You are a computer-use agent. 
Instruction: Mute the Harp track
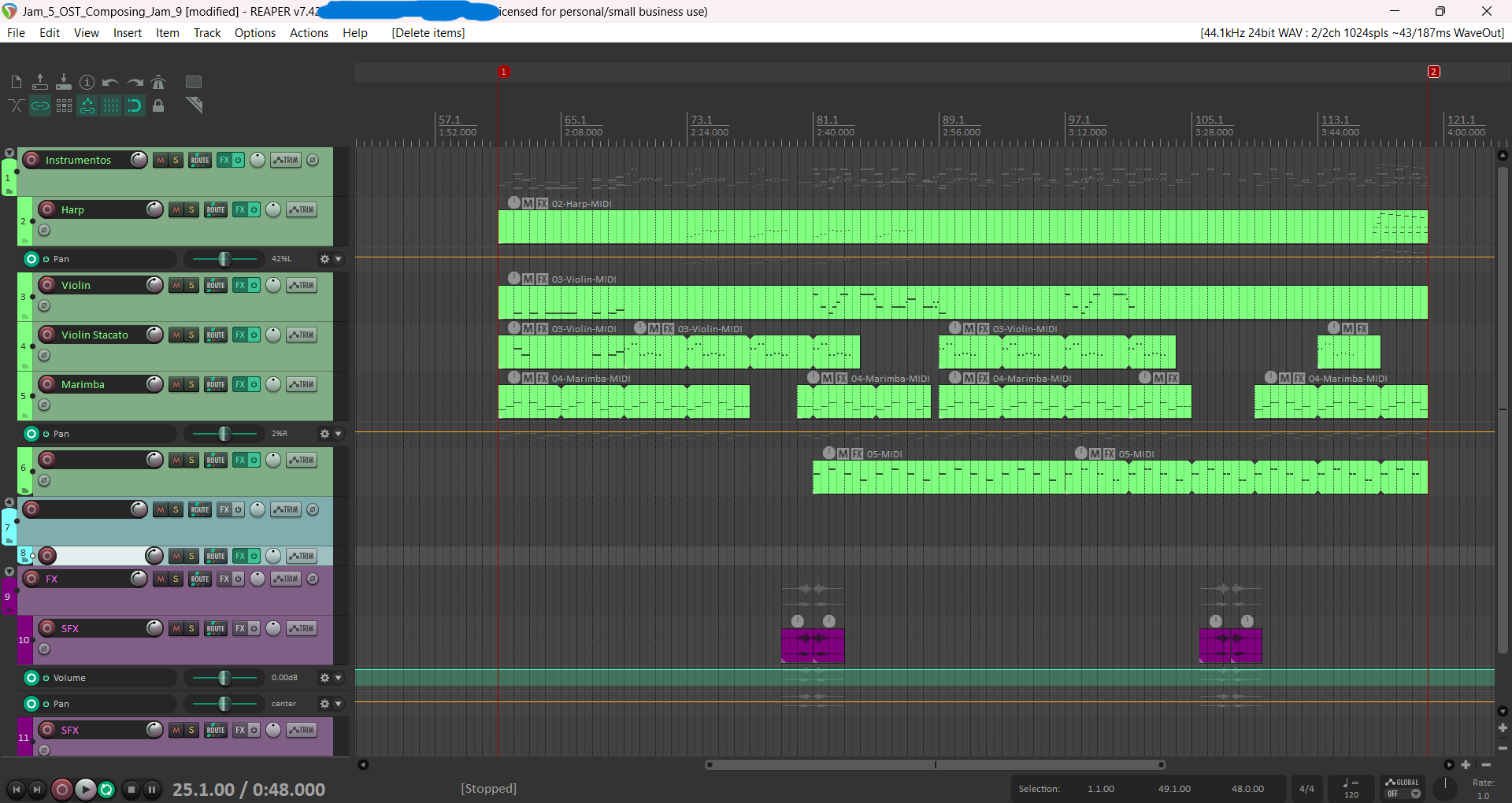[176, 209]
